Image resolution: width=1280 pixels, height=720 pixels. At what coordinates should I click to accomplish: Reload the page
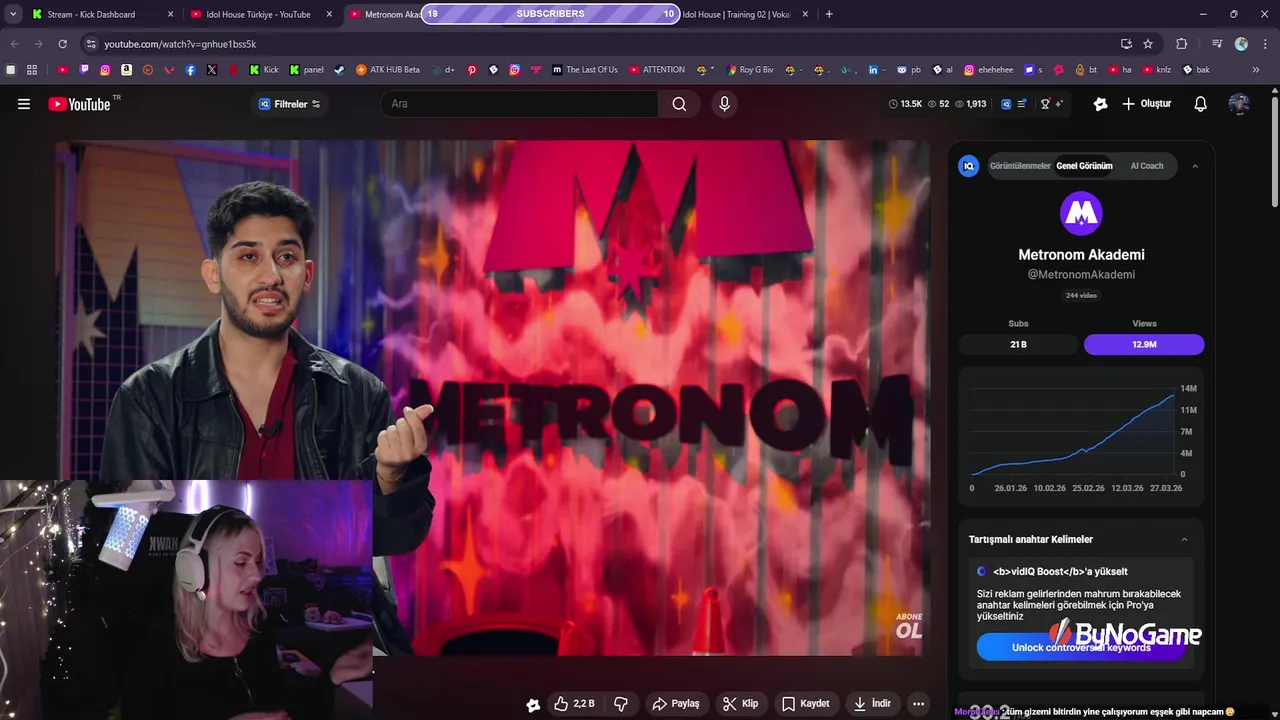[63, 44]
